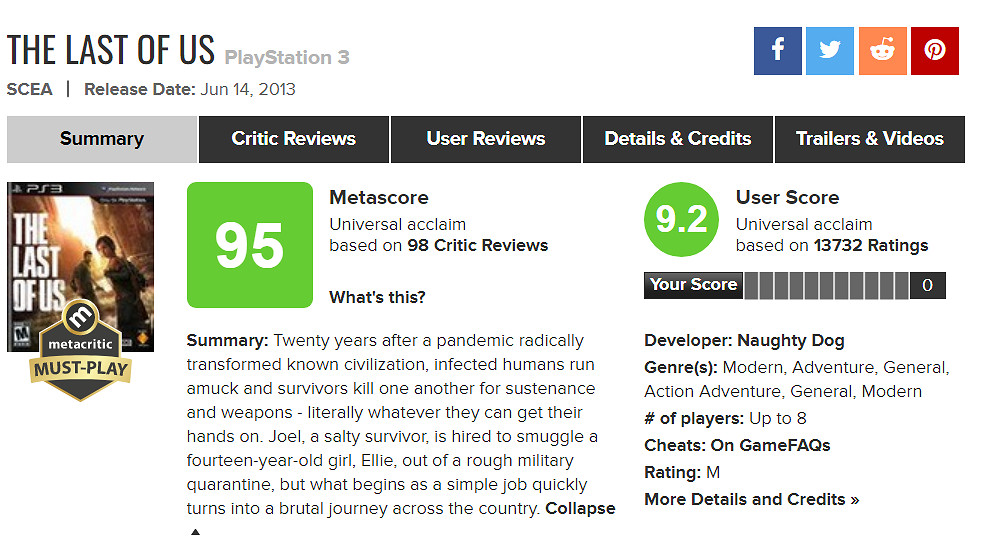Switch to the Summary tab
Image resolution: width=1008 pixels, height=552 pixels.
(x=102, y=139)
